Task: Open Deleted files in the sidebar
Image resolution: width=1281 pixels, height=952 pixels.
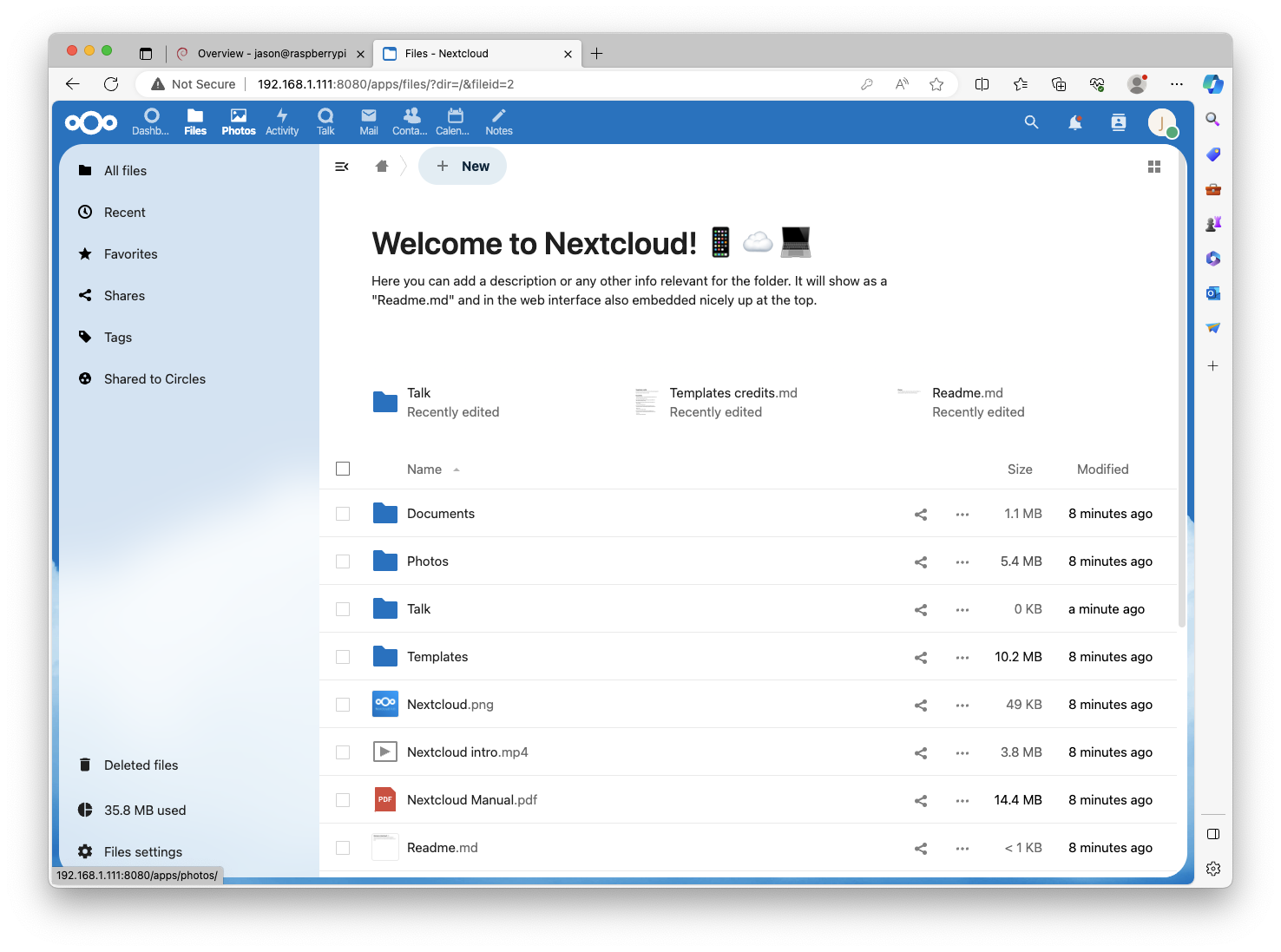Action: (x=141, y=765)
